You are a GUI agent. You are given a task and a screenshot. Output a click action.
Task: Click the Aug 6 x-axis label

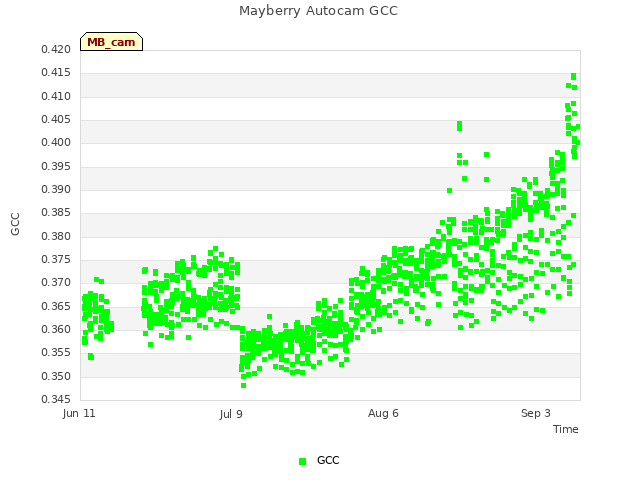(x=383, y=413)
